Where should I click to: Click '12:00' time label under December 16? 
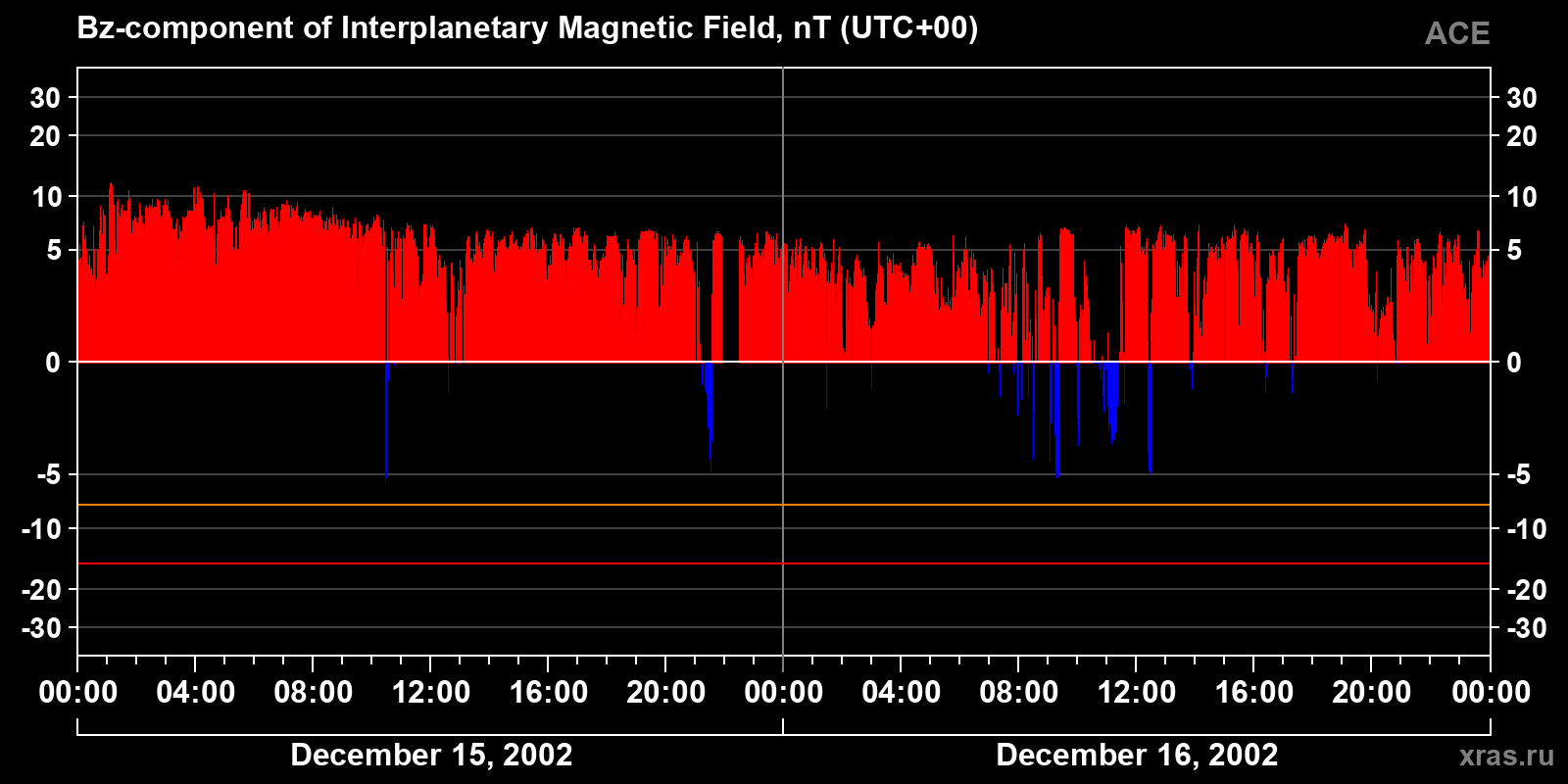(x=1137, y=692)
